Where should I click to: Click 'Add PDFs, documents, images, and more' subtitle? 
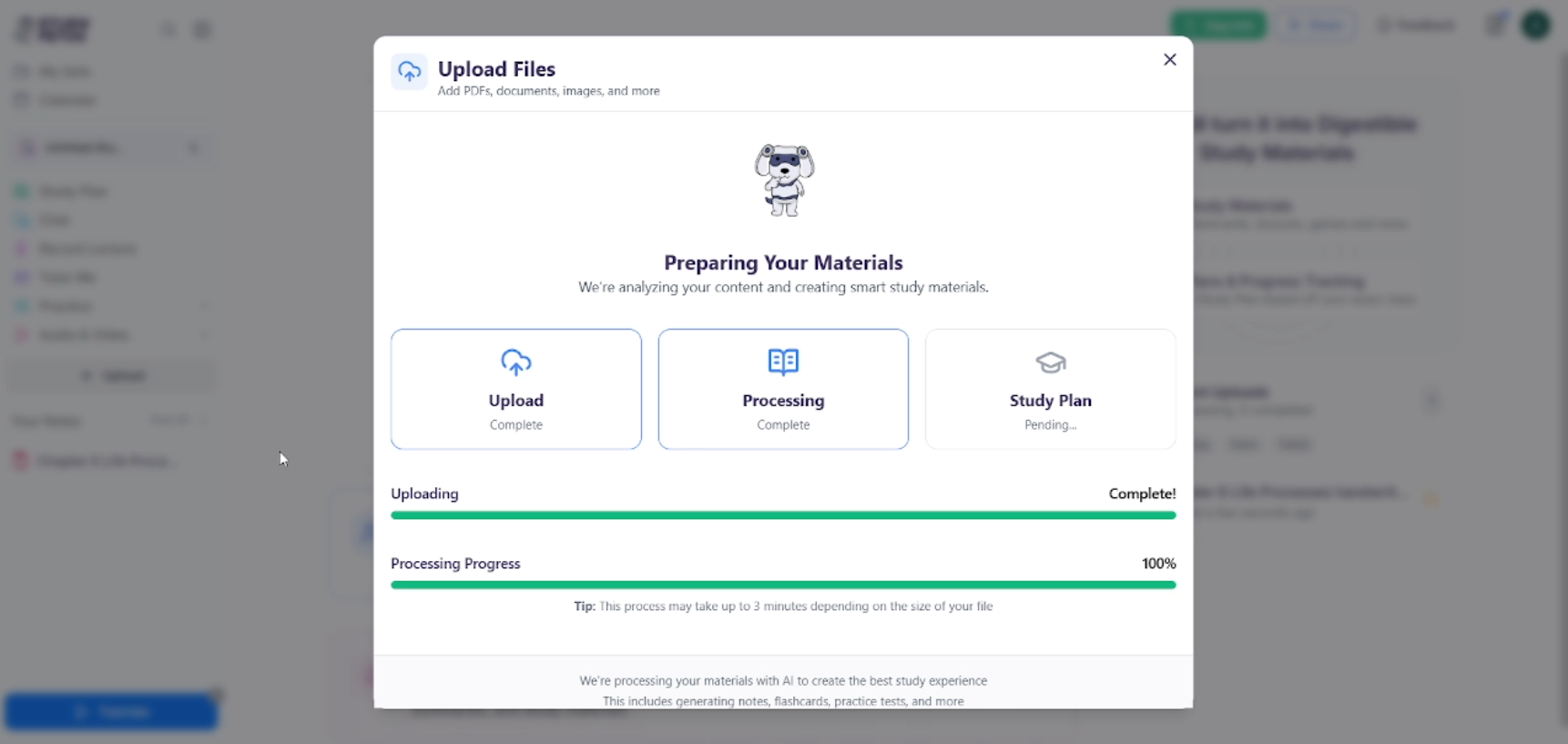click(548, 91)
